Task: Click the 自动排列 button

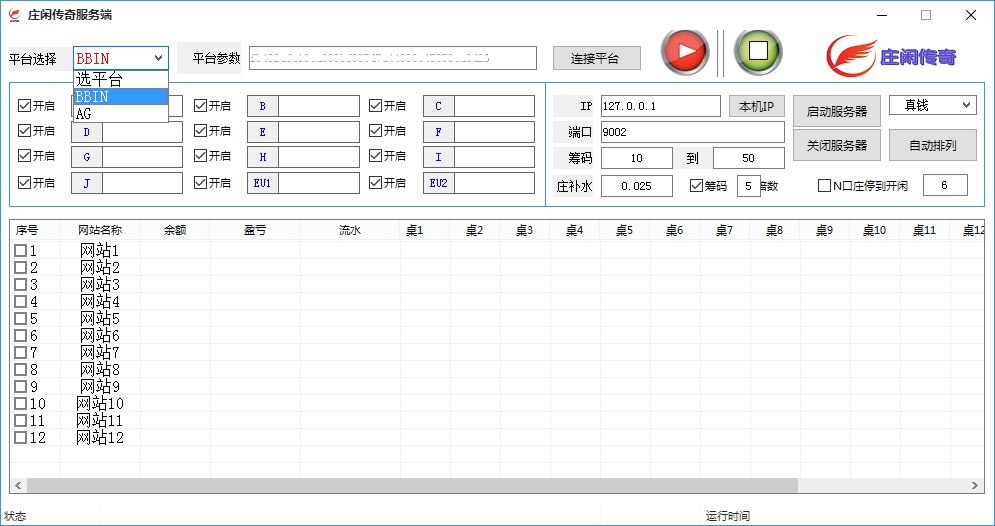Action: [932, 145]
